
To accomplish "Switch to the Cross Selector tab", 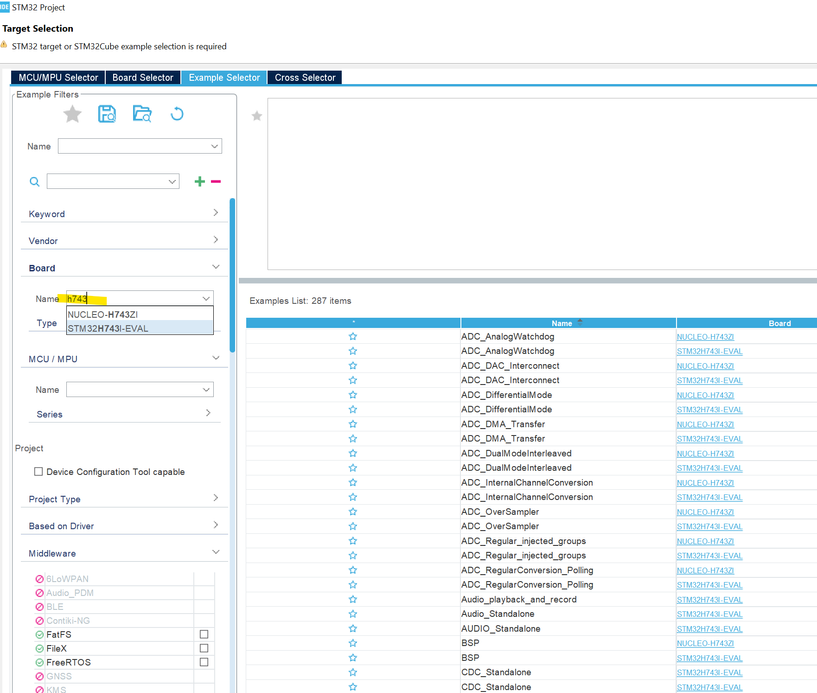I will 305,78.
